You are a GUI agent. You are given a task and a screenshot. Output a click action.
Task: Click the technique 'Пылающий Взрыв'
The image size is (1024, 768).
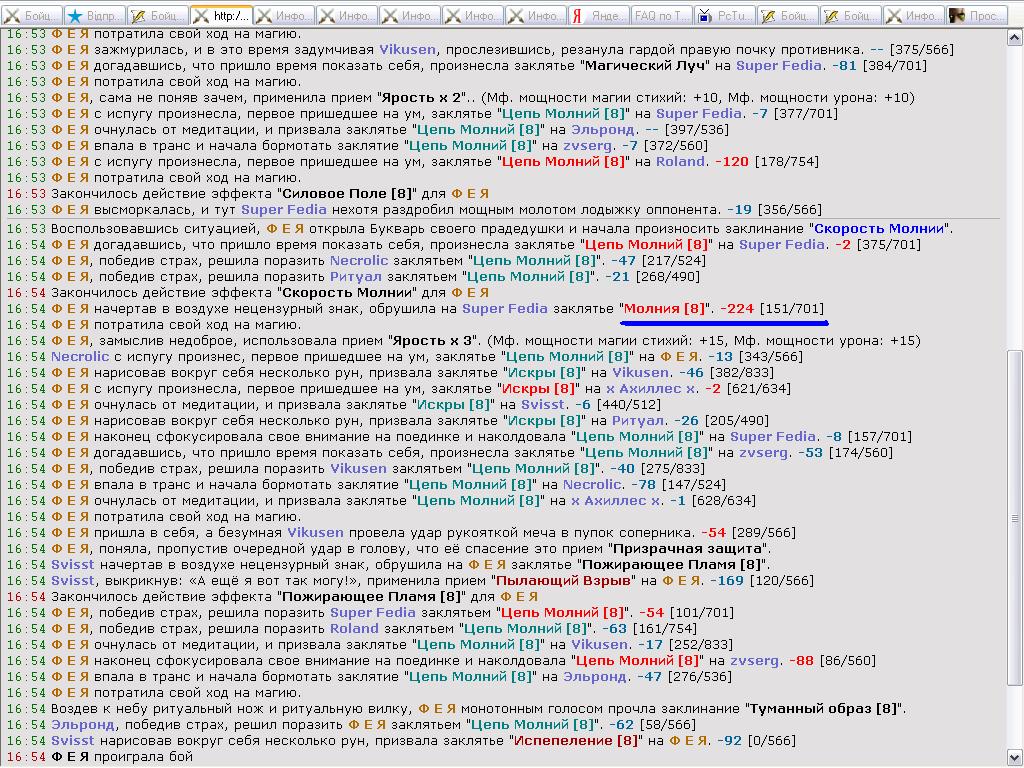(563, 581)
